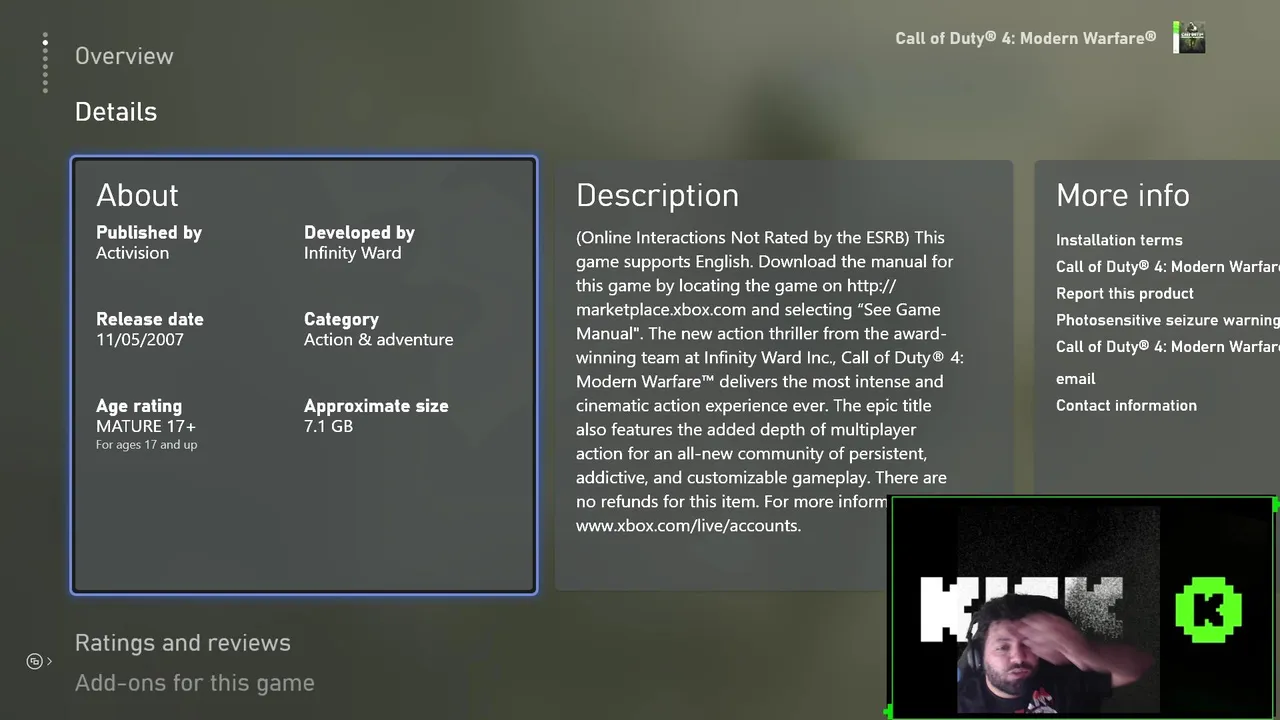
Task: Open the More info card heading
Action: [1123, 195]
